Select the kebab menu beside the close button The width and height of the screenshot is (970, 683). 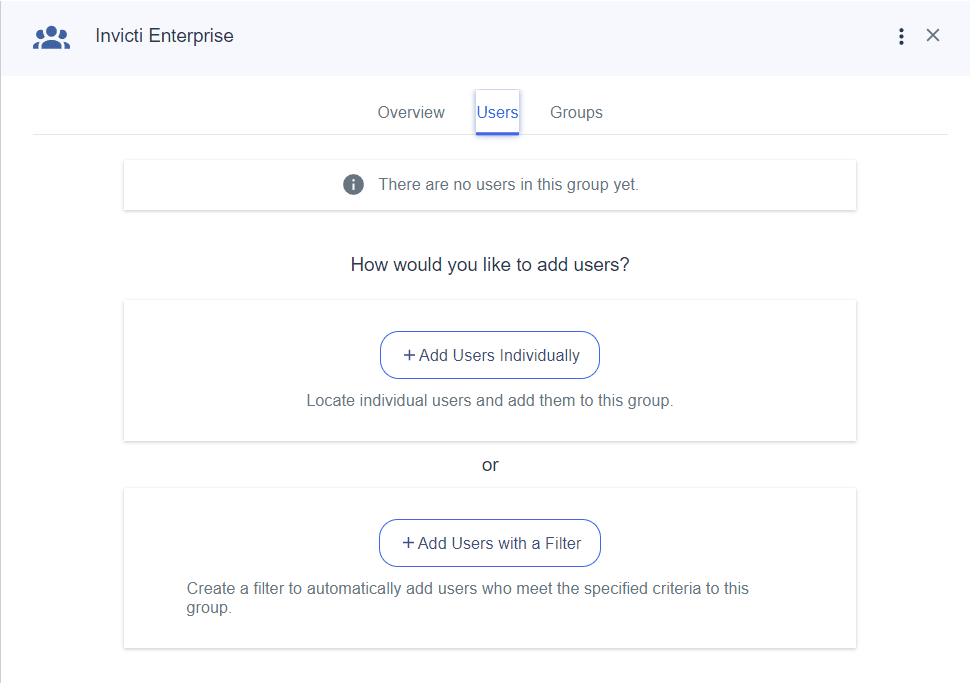[901, 35]
